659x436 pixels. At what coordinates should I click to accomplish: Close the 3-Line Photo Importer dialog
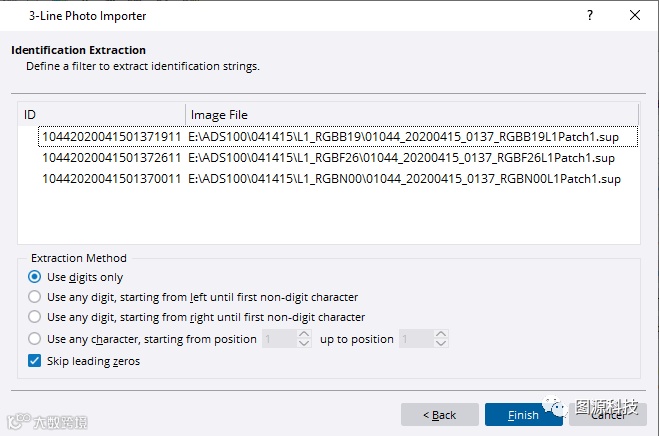[635, 16]
